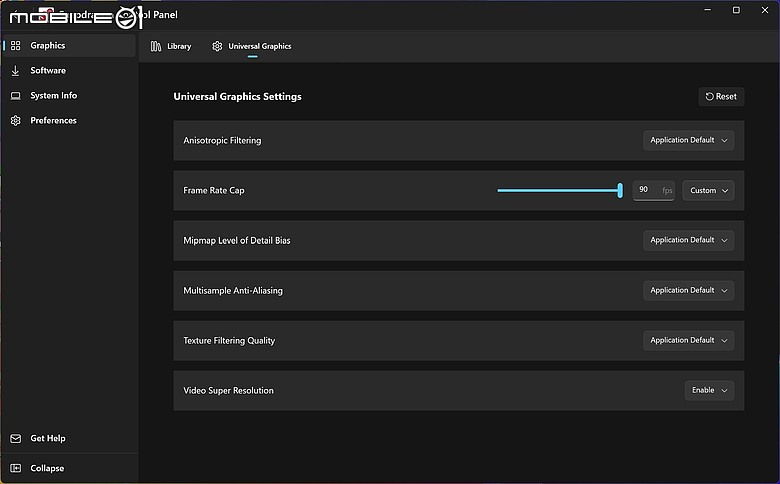Image resolution: width=780 pixels, height=484 pixels.
Task: Open Anisotropic Filtering dropdown
Action: coord(688,140)
